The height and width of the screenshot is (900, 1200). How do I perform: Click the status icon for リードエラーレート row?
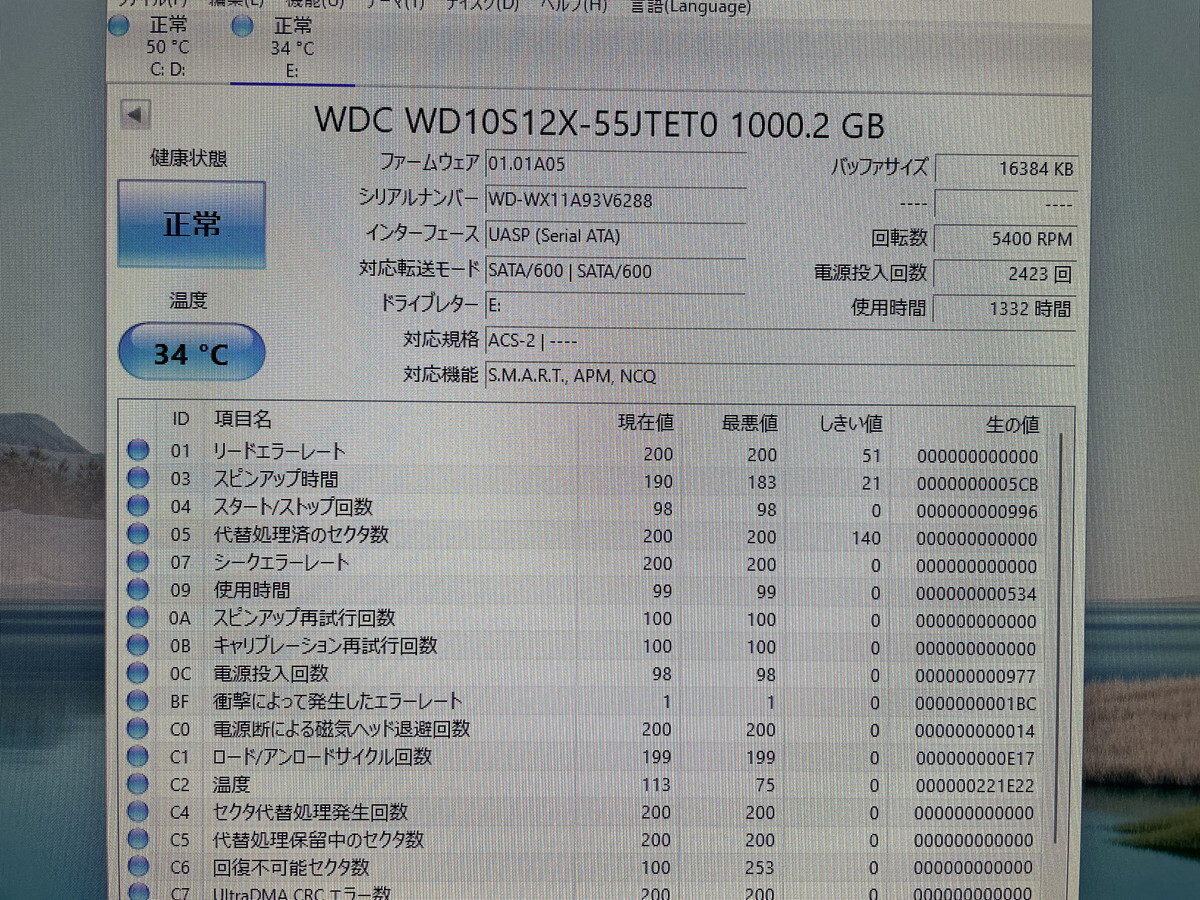click(138, 452)
